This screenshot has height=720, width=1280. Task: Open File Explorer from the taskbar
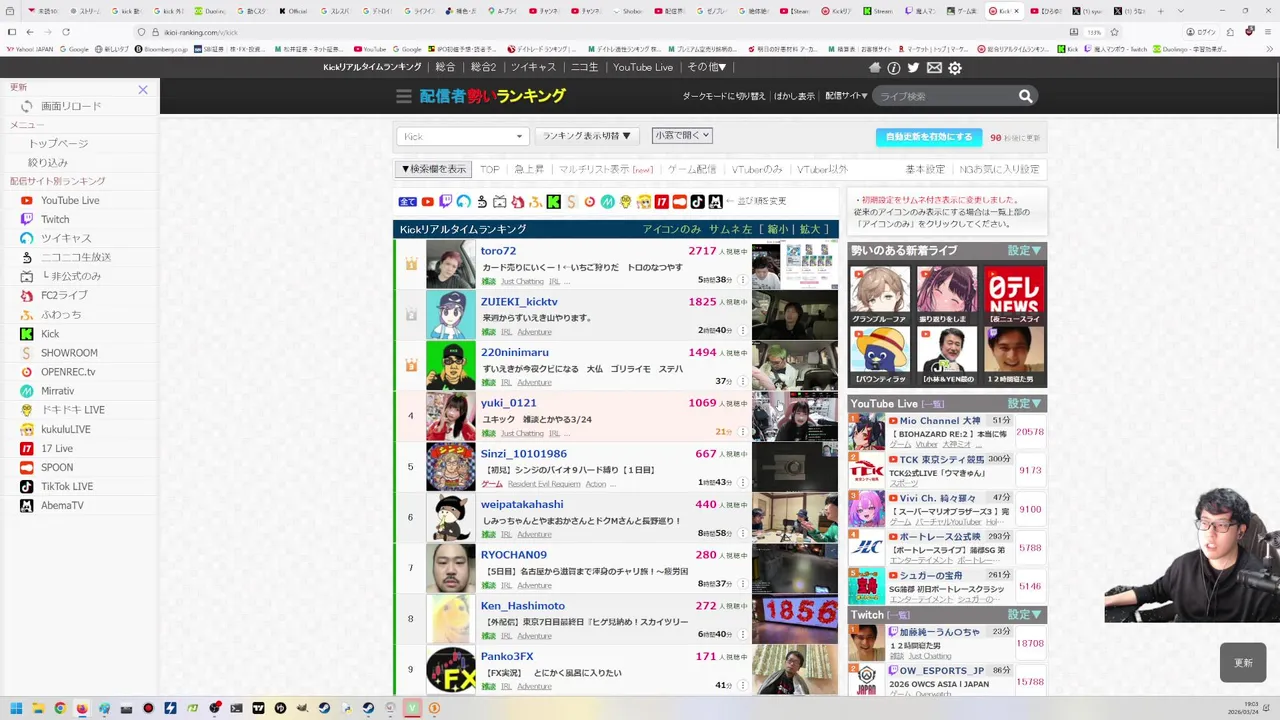tap(38, 708)
